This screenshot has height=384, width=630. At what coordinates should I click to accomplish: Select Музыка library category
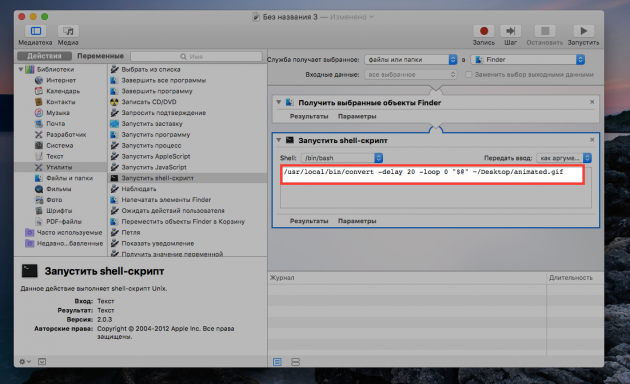pyautogui.click(x=58, y=113)
